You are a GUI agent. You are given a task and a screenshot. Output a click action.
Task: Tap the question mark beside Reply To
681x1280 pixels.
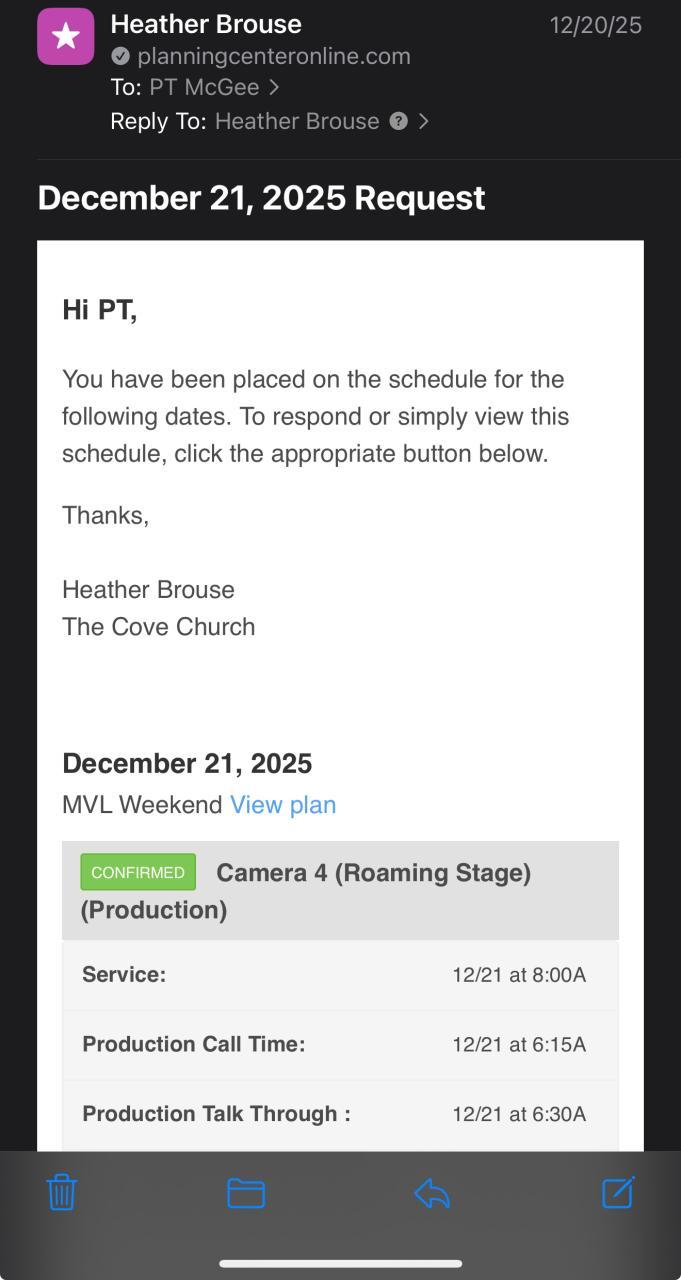click(398, 121)
